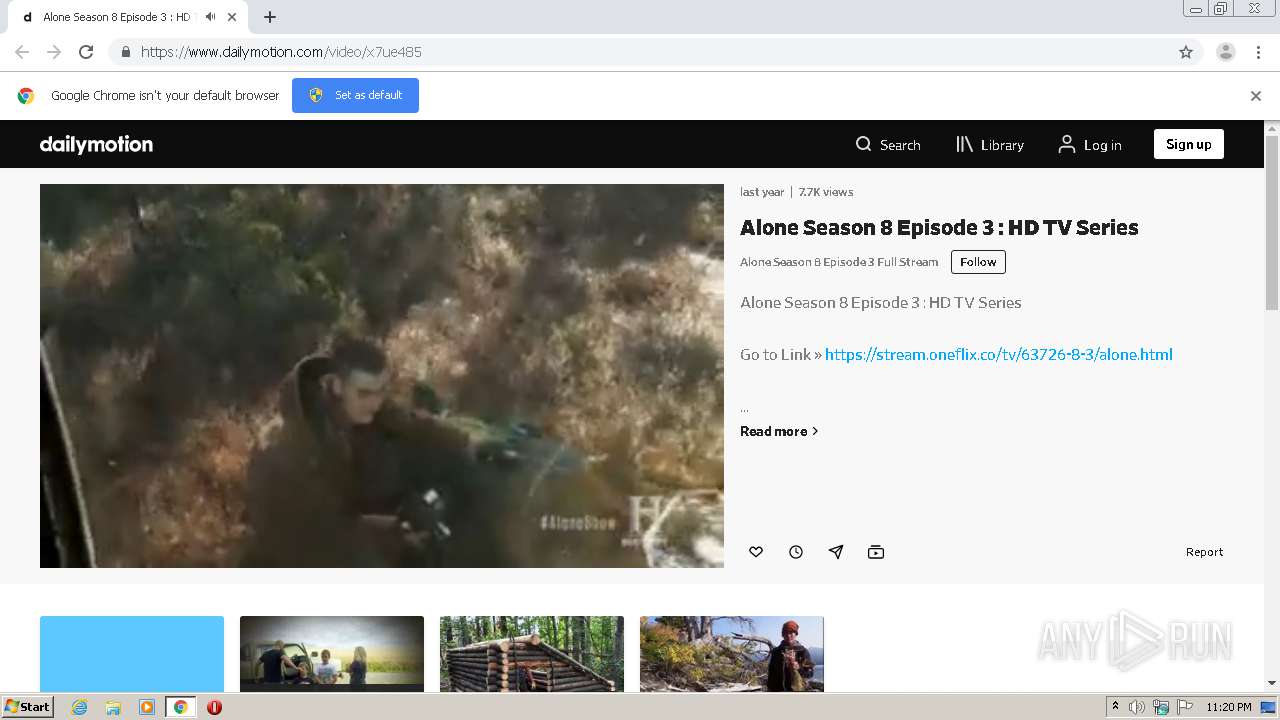The width and height of the screenshot is (1280, 720).
Task: Click the red Opera taskbar icon
Action: pyautogui.click(x=214, y=707)
